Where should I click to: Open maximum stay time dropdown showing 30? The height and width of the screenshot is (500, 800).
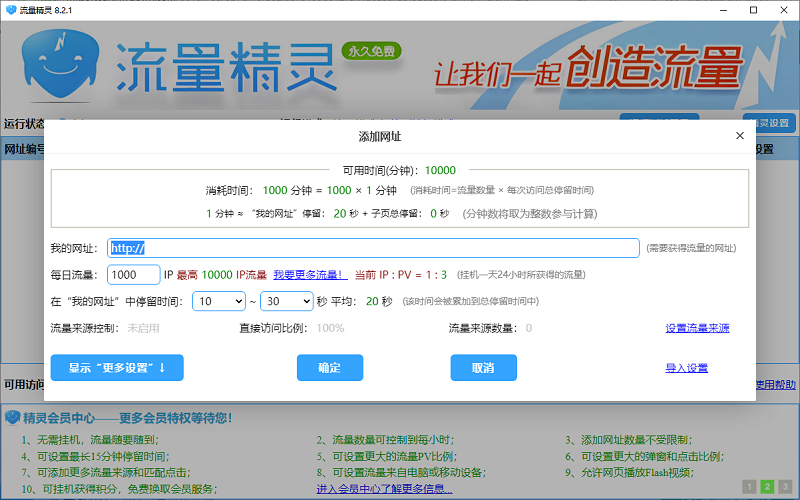(x=286, y=300)
